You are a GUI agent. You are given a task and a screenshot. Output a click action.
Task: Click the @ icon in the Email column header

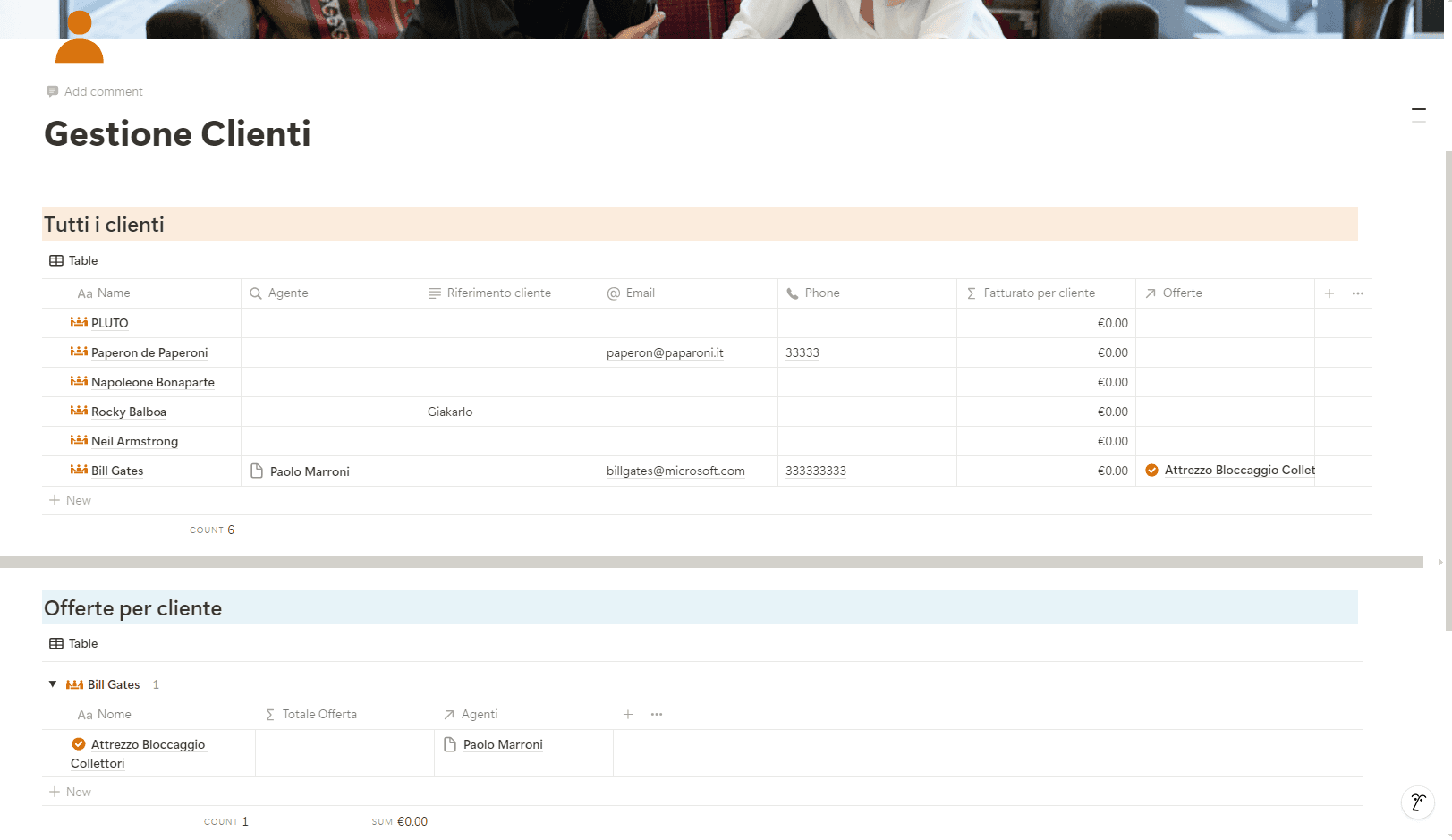click(x=613, y=293)
